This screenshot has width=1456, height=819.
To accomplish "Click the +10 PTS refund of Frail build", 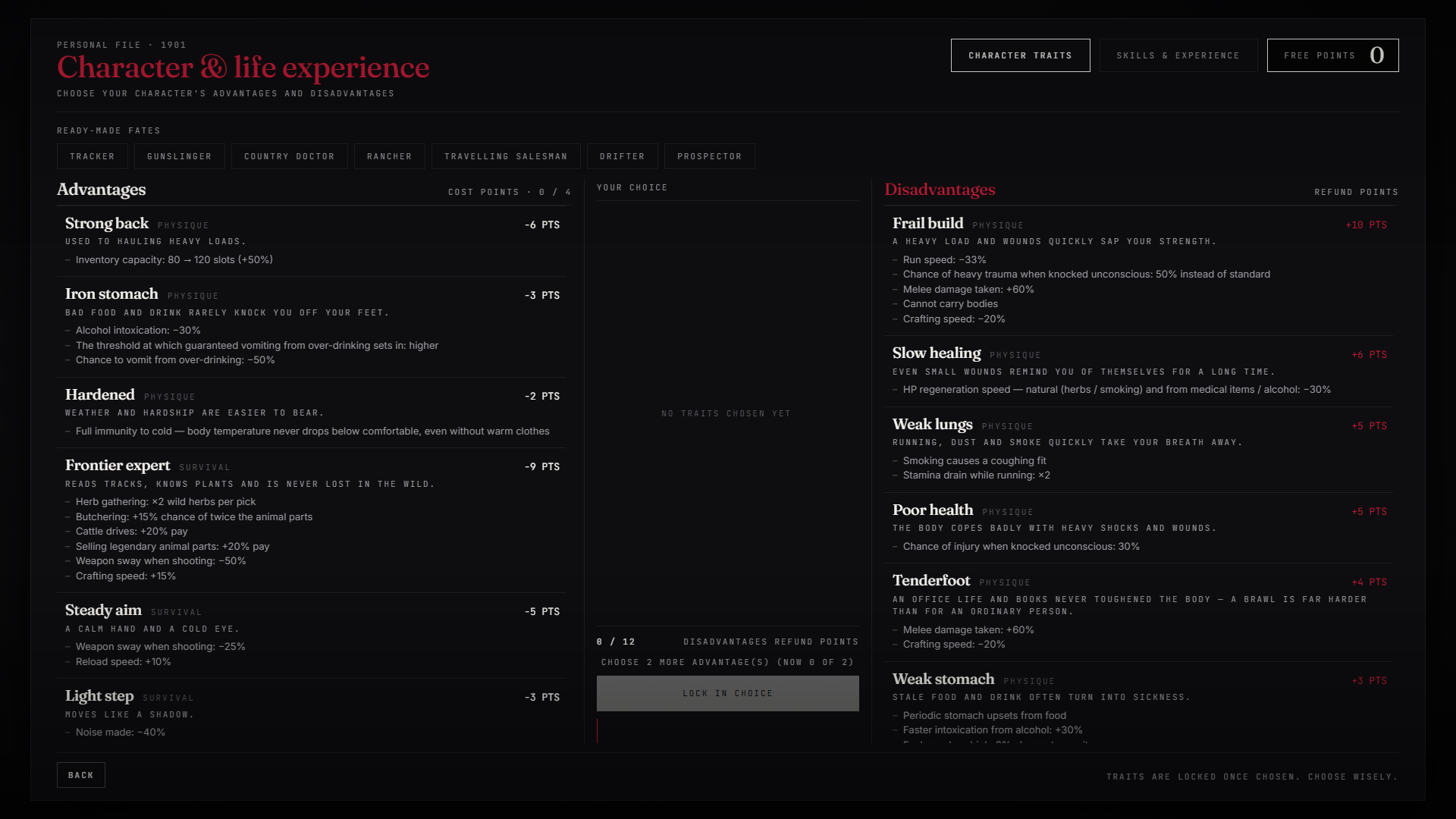I will pyautogui.click(x=1367, y=225).
